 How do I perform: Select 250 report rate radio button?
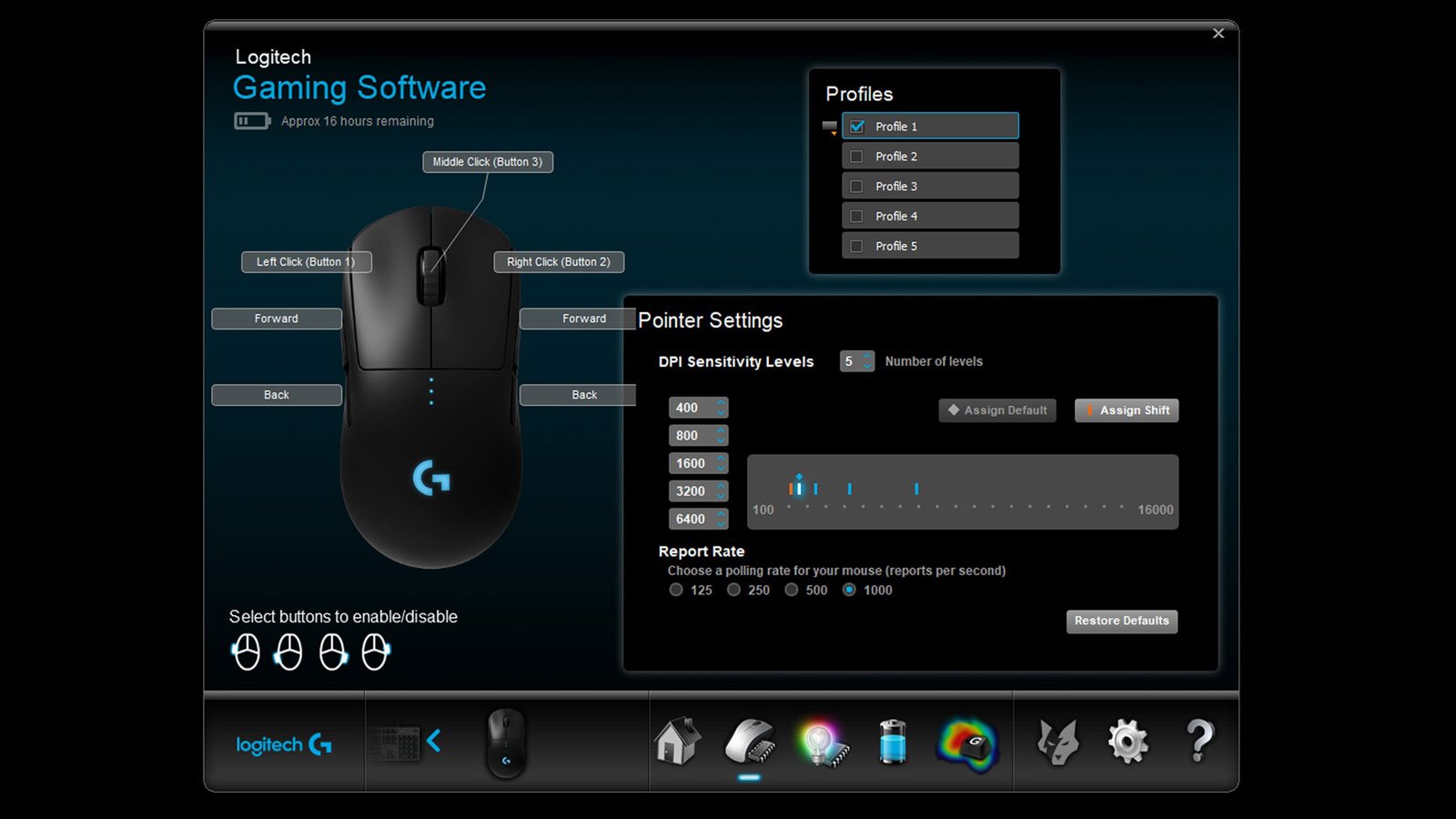point(733,590)
